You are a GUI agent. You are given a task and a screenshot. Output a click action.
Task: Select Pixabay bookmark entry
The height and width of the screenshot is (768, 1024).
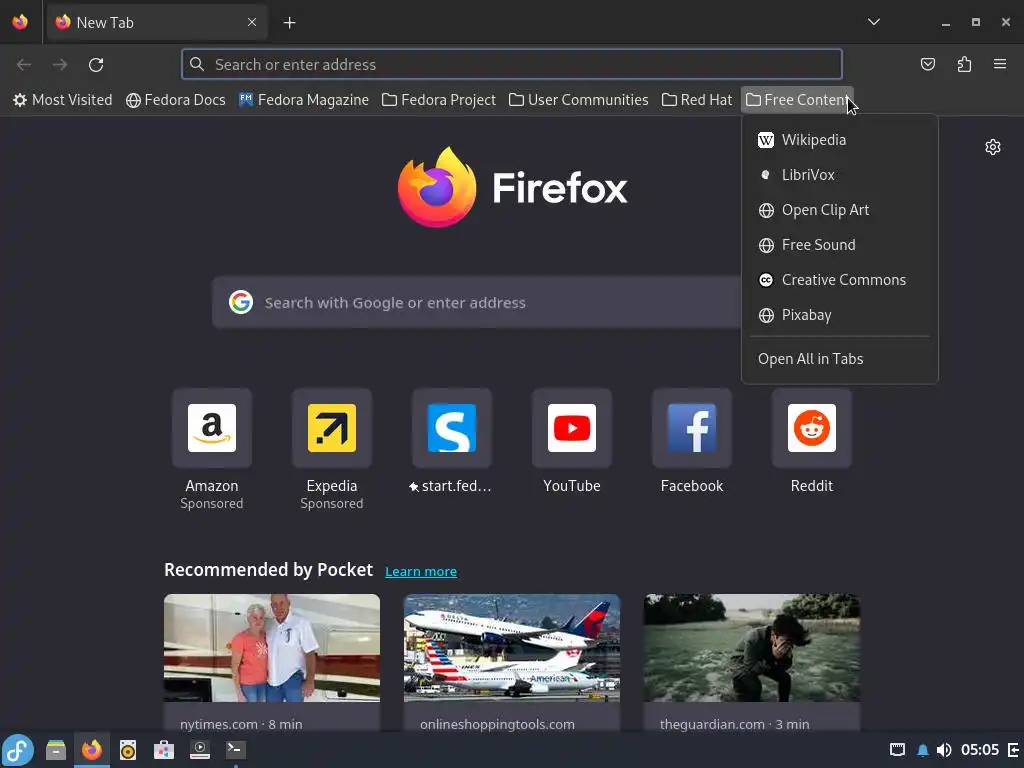click(840, 315)
